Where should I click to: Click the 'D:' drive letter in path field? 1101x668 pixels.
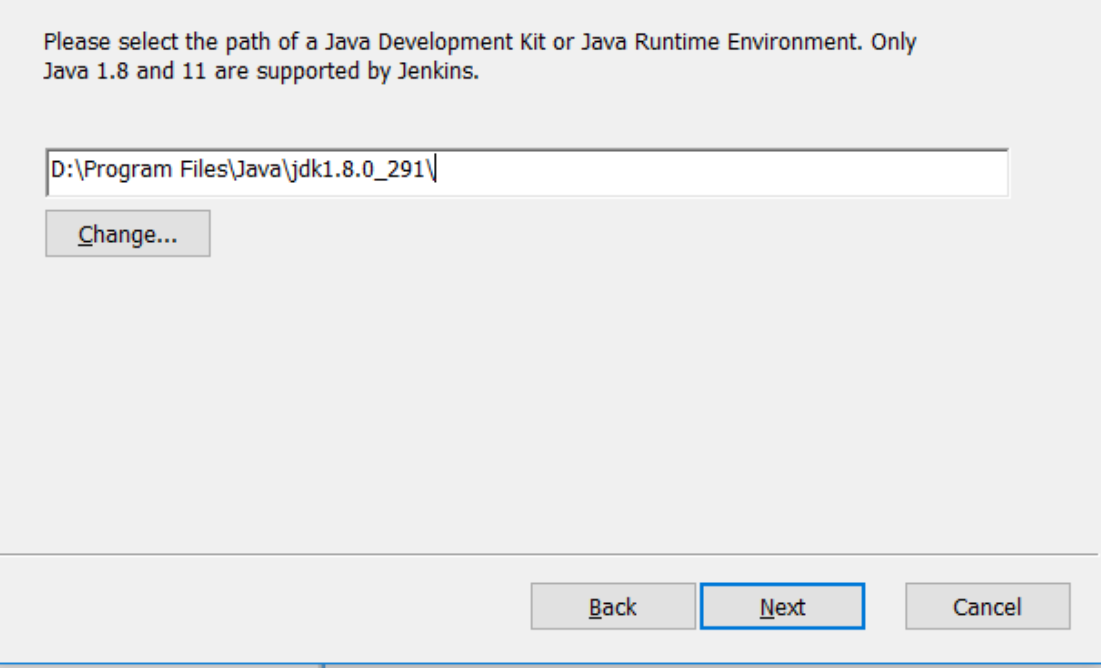pyautogui.click(x=60, y=173)
